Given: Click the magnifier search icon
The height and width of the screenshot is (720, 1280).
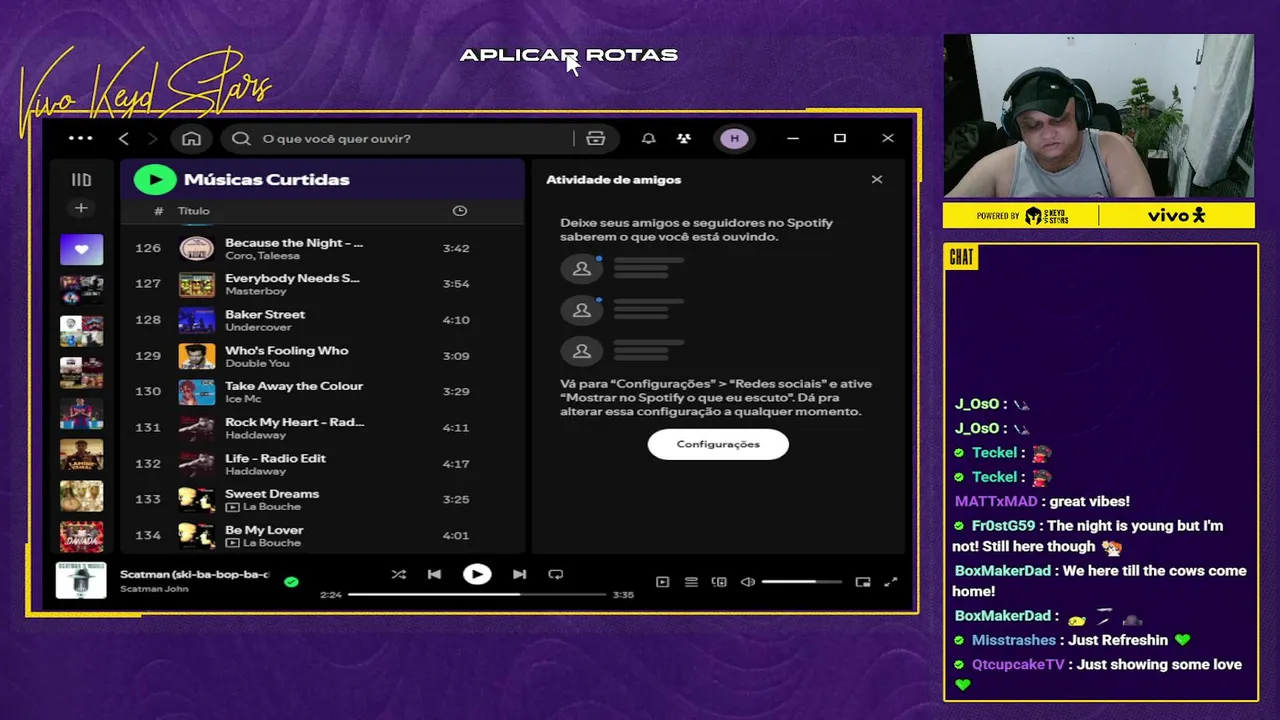Looking at the screenshot, I should pos(241,138).
